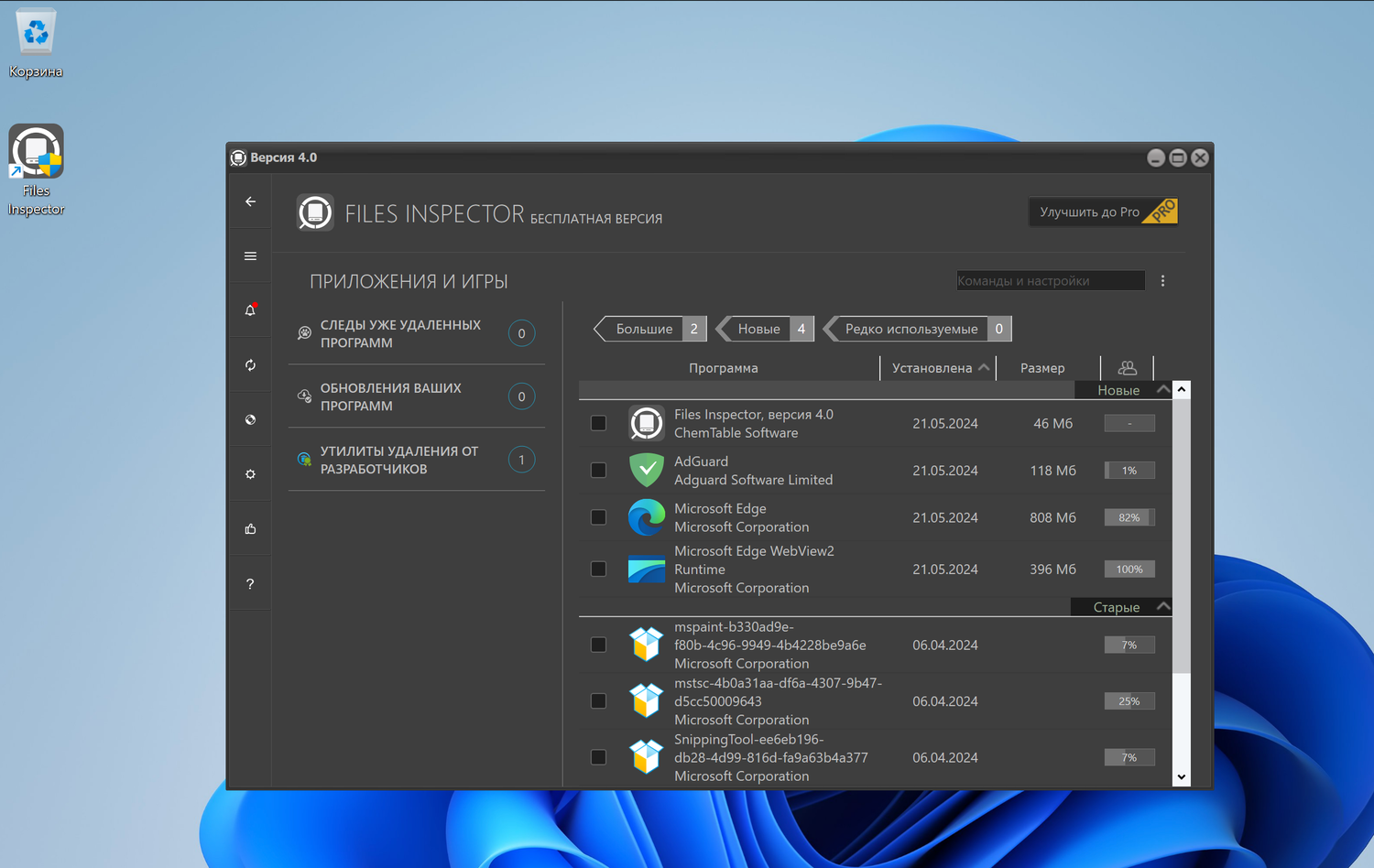Click the ПРИЛОЖЕНИЯ И ИГРЫ heading
Image resolution: width=1374 pixels, height=868 pixels.
tap(409, 281)
